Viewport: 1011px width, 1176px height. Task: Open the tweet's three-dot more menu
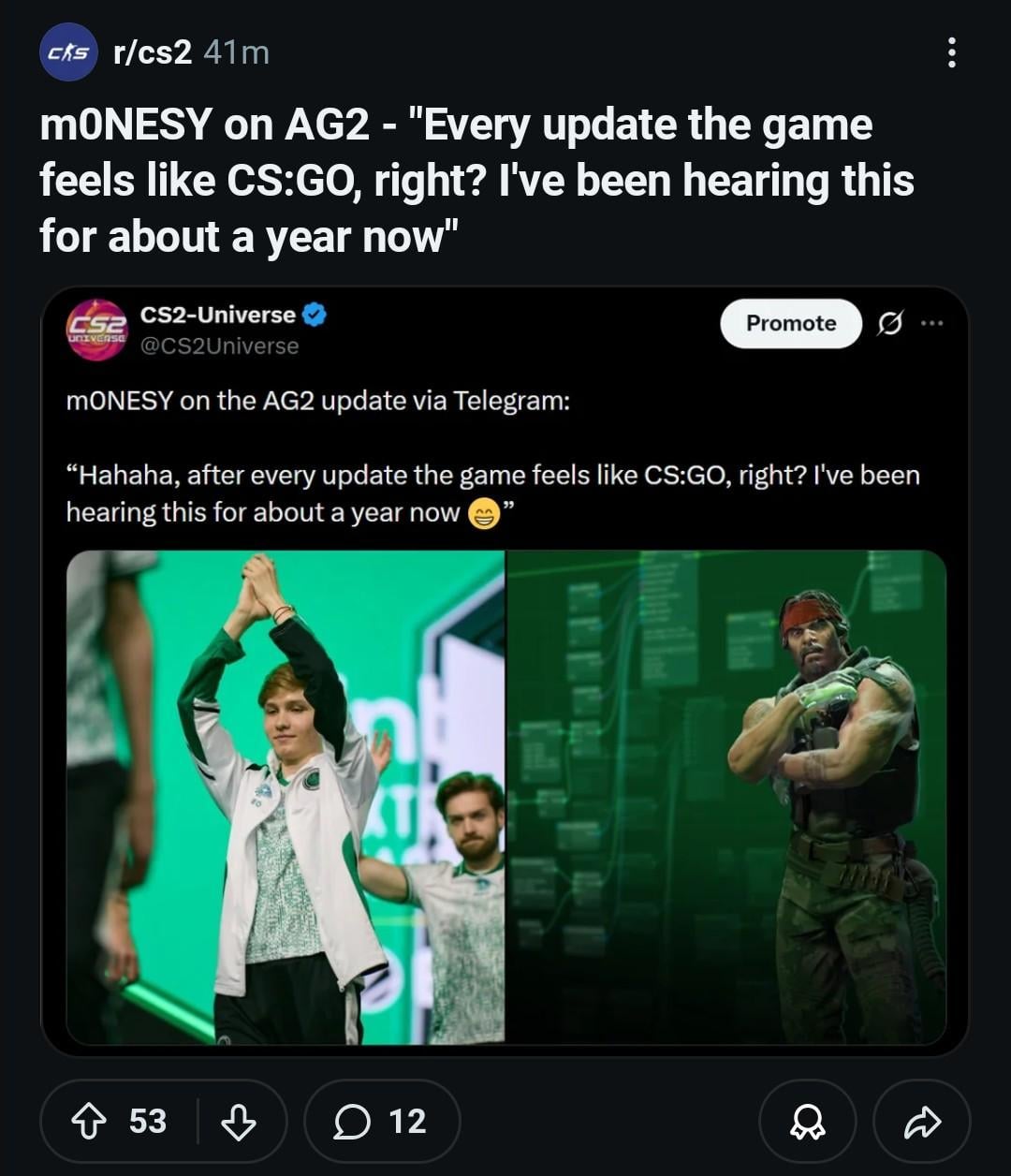point(931,323)
